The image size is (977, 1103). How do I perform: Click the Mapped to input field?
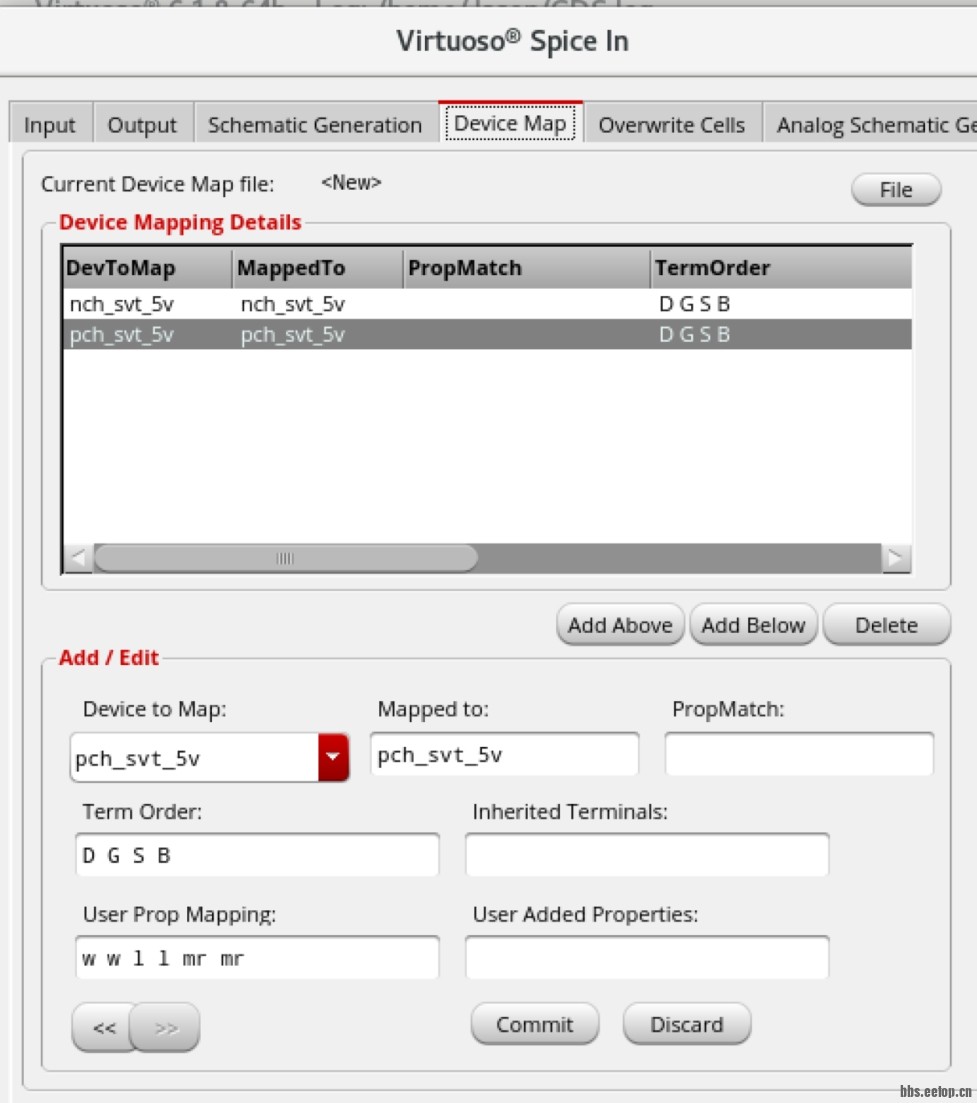[504, 754]
